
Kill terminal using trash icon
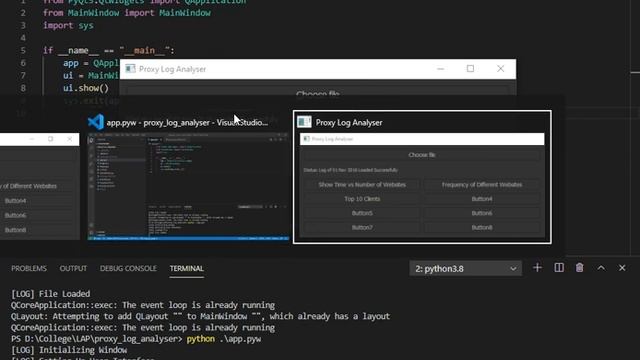pos(580,268)
